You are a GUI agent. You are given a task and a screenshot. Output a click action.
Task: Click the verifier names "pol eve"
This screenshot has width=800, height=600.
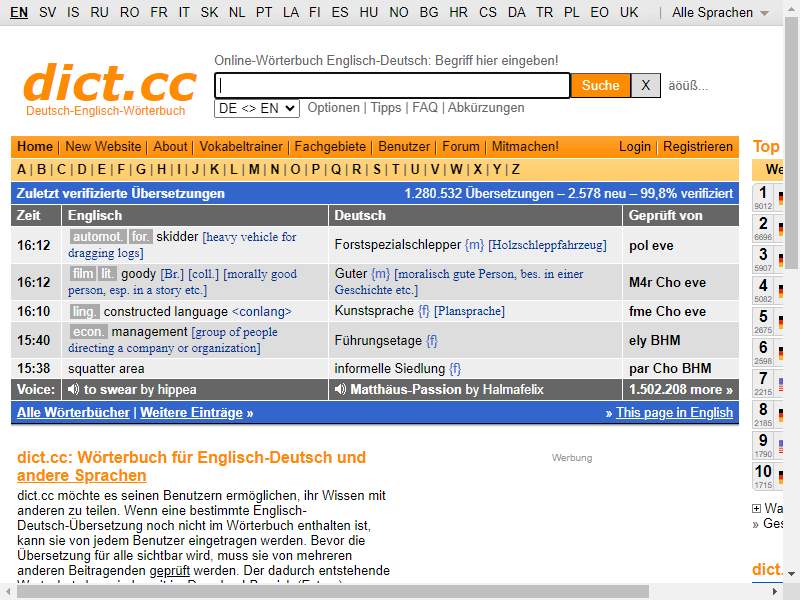(x=651, y=245)
